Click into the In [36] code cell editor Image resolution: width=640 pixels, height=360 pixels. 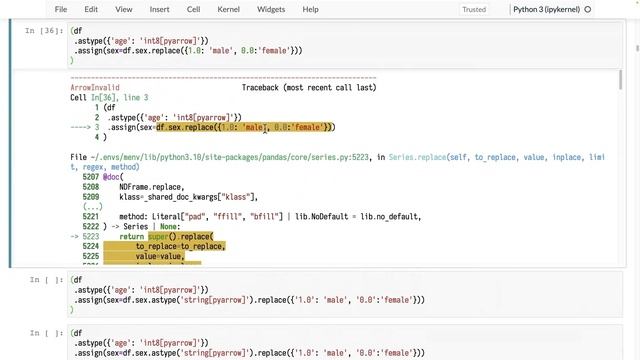pos(345,45)
